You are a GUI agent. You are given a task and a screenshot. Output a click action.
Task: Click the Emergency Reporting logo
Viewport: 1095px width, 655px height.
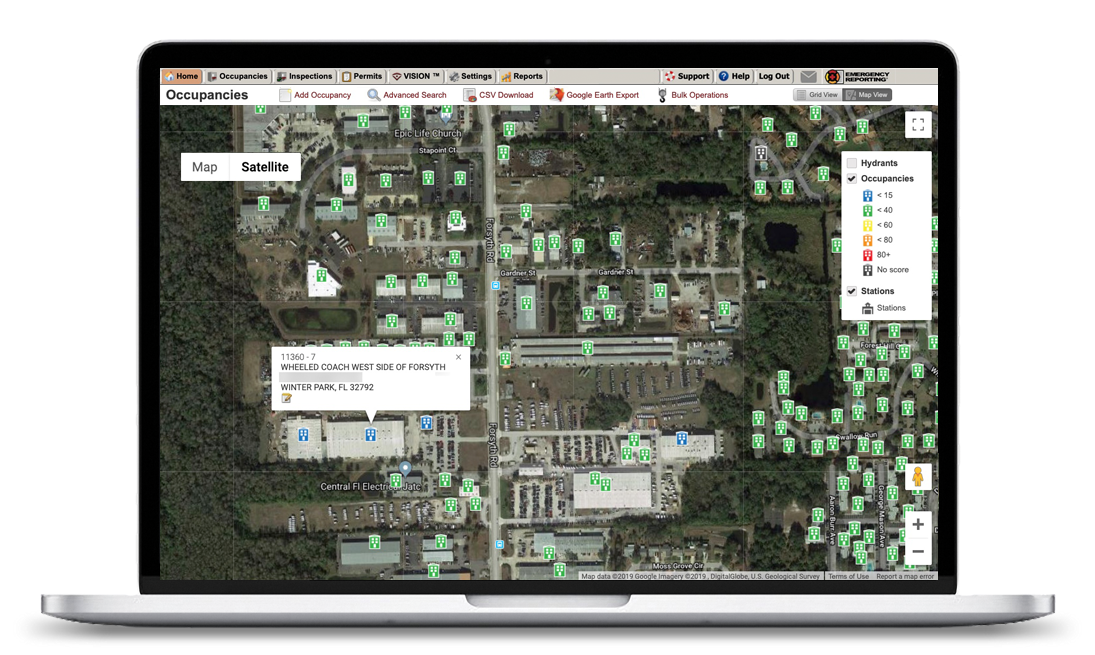(857, 76)
